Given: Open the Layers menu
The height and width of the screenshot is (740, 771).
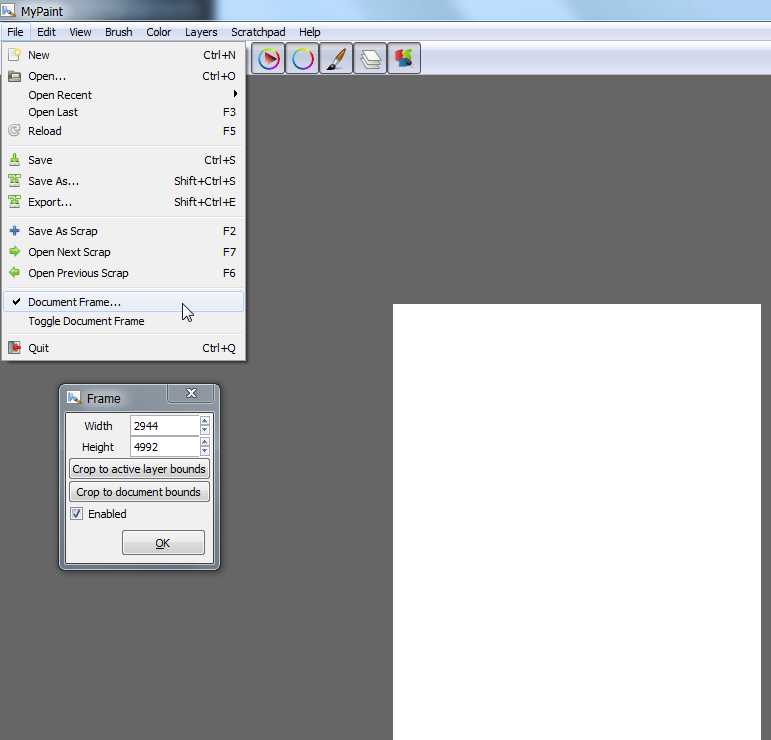Looking at the screenshot, I should pos(201,32).
